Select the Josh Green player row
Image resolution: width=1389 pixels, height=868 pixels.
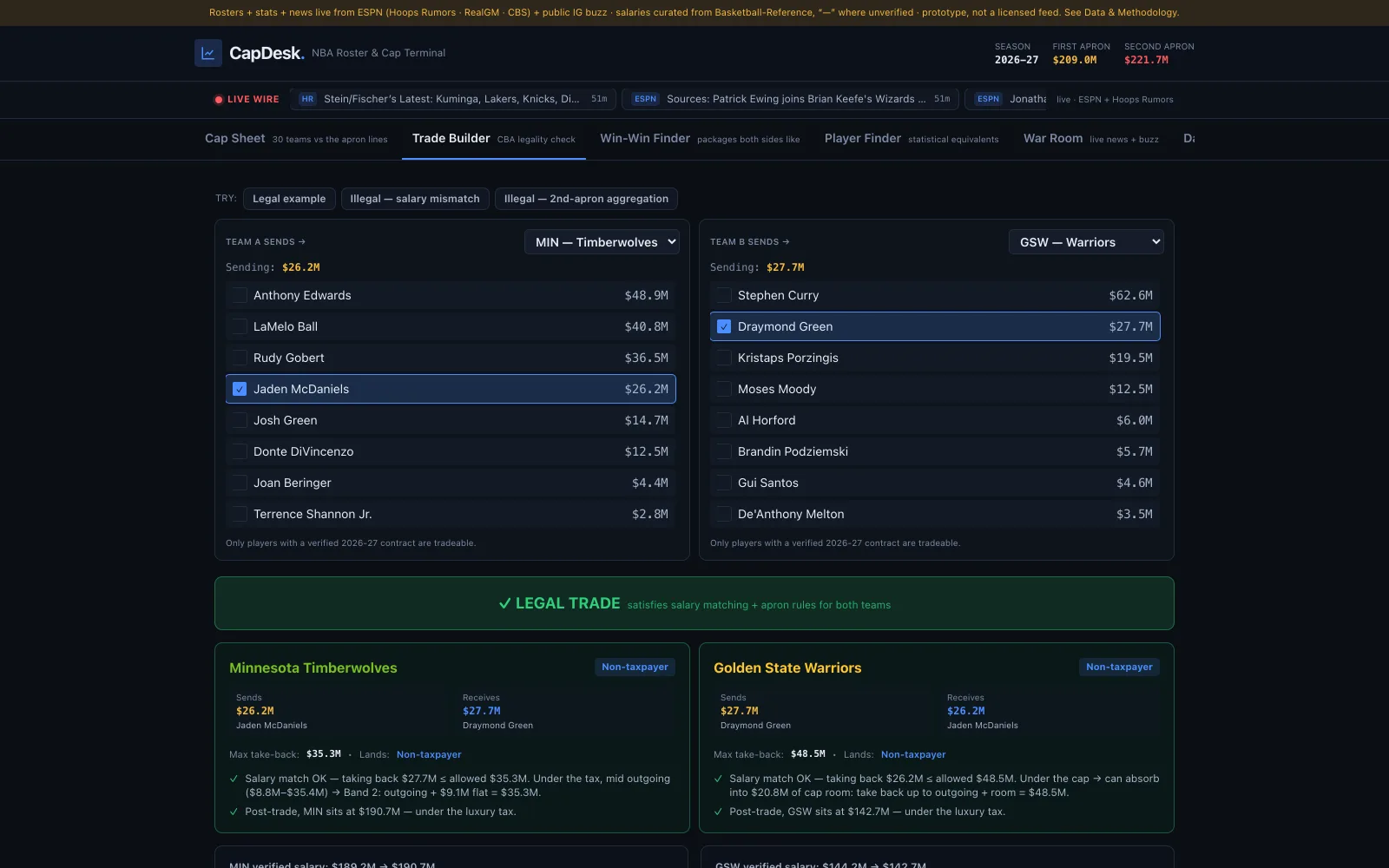pos(451,420)
